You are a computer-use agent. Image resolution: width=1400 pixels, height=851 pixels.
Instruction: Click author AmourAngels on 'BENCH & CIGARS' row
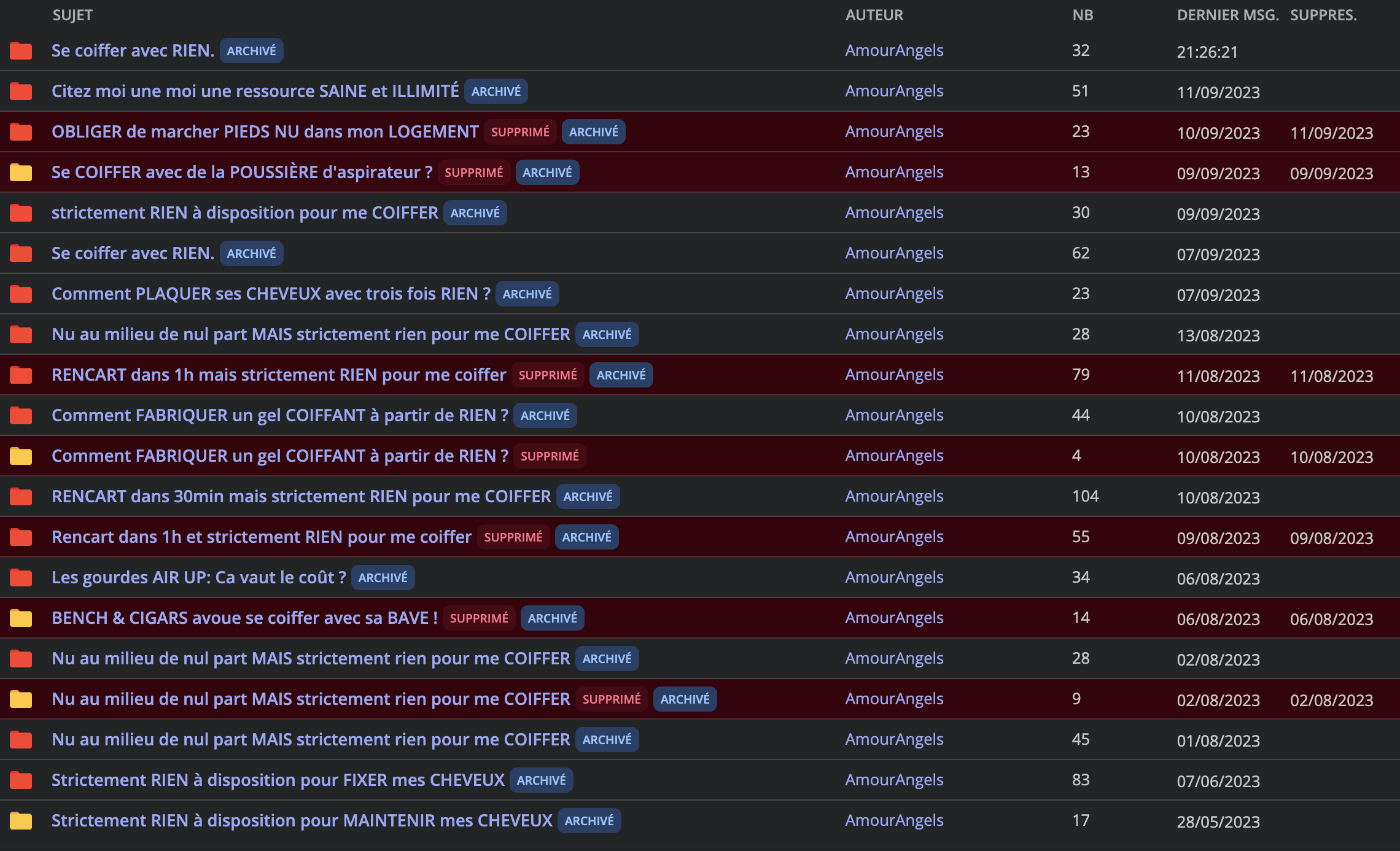click(894, 618)
